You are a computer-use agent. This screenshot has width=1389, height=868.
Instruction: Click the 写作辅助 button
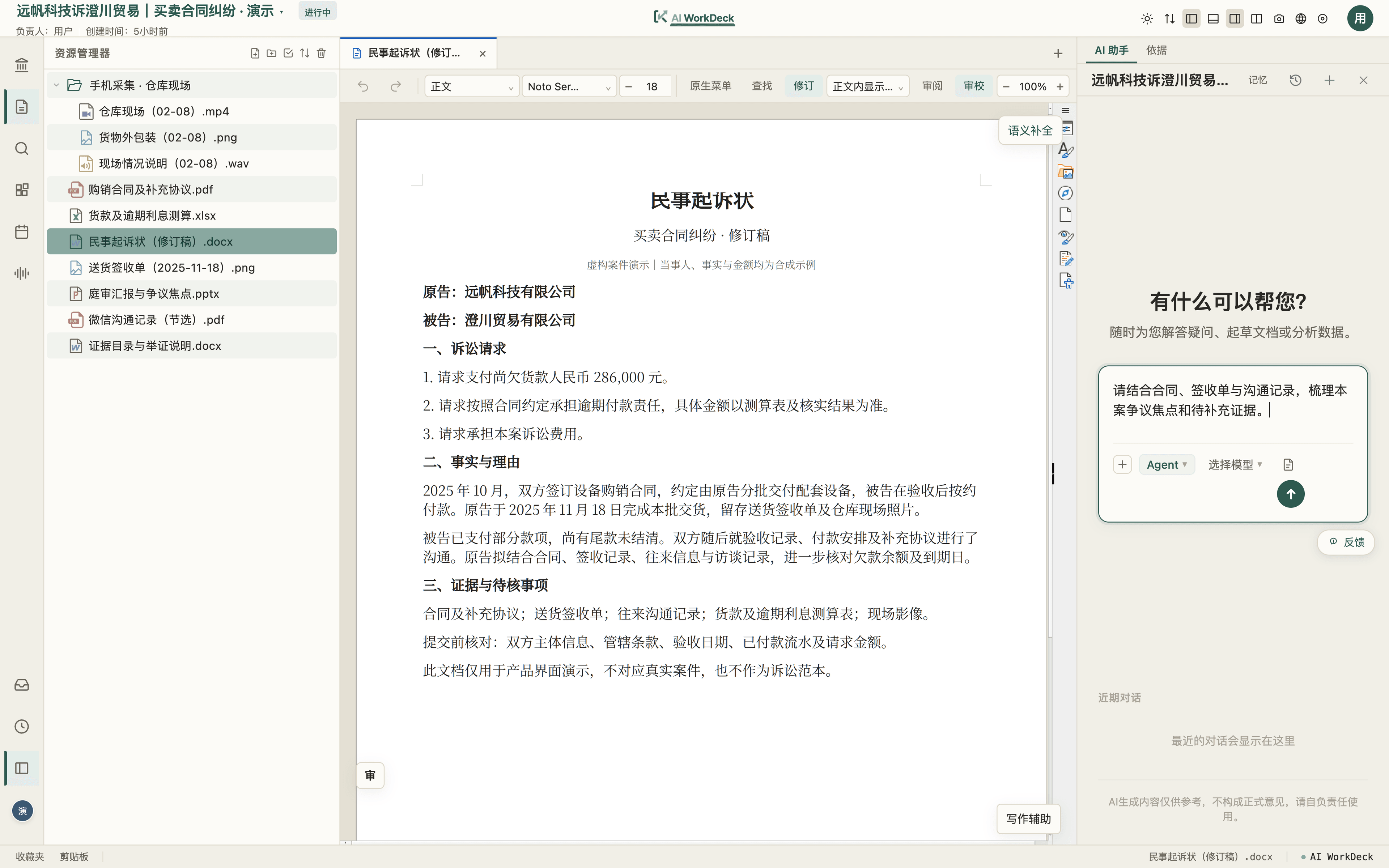[1028, 818]
